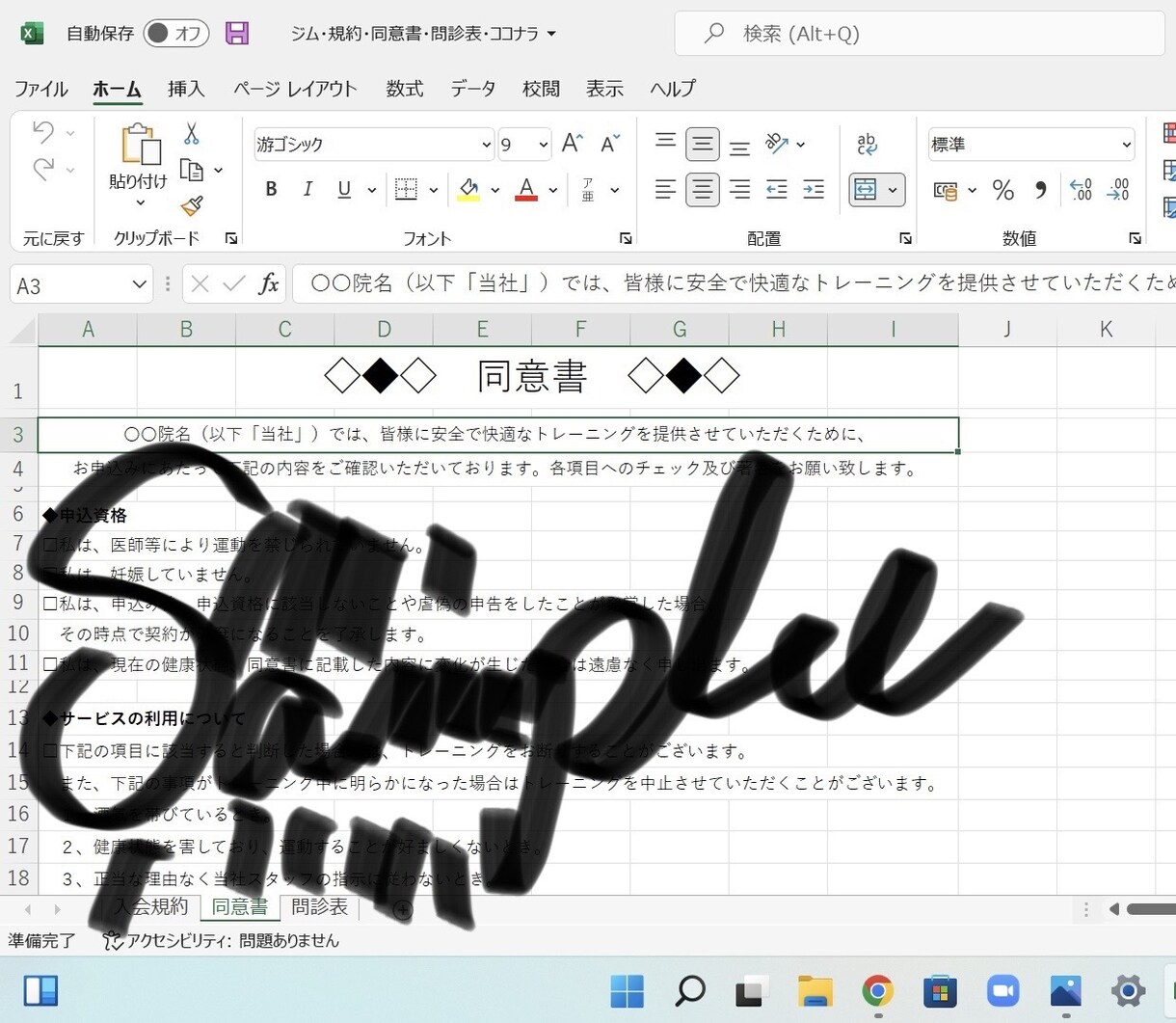Viewport: 1176px width, 1023px height.
Task: Open Google Chrome from taskbar
Action: pos(877,990)
